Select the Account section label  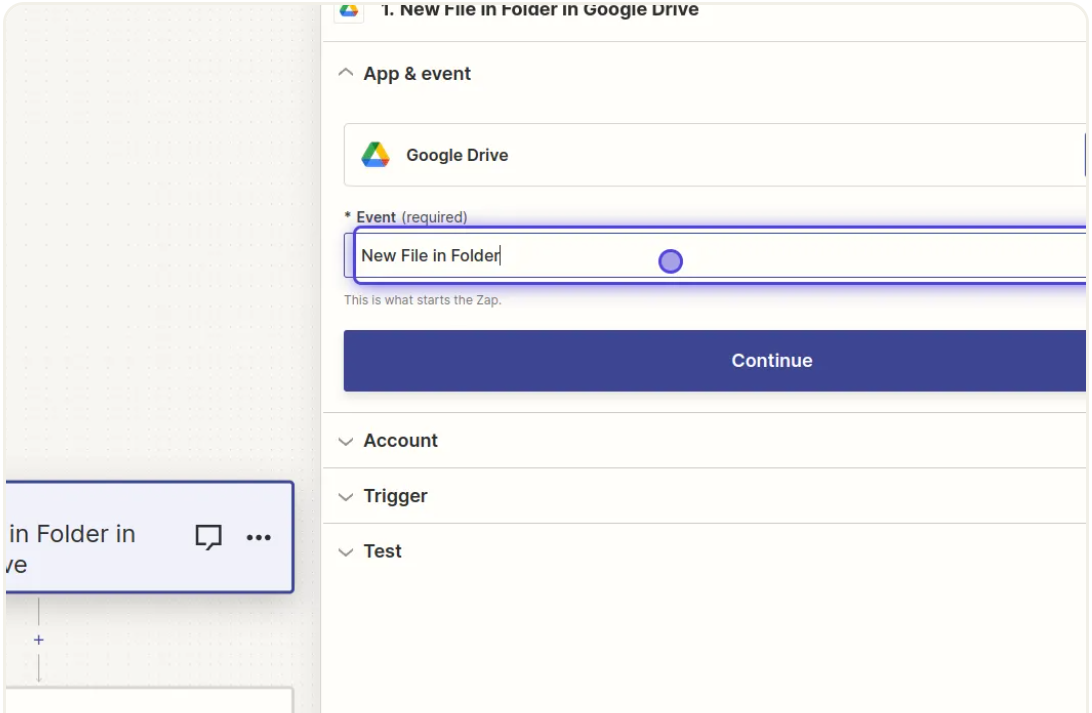tap(400, 441)
